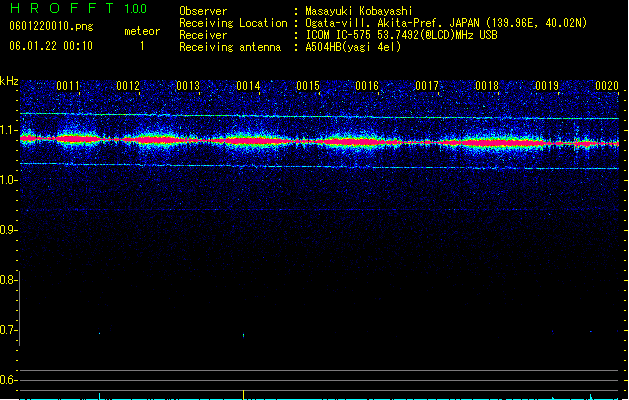Viewport: 629px width, 400px height.
Task: Click the 0011 time marker label
Action: point(68,86)
